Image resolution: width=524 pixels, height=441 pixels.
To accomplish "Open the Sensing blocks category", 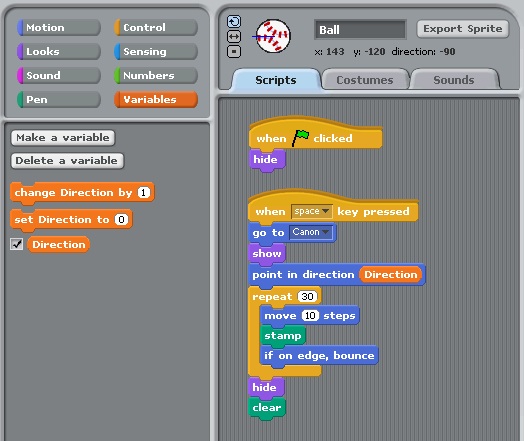I will 156,51.
